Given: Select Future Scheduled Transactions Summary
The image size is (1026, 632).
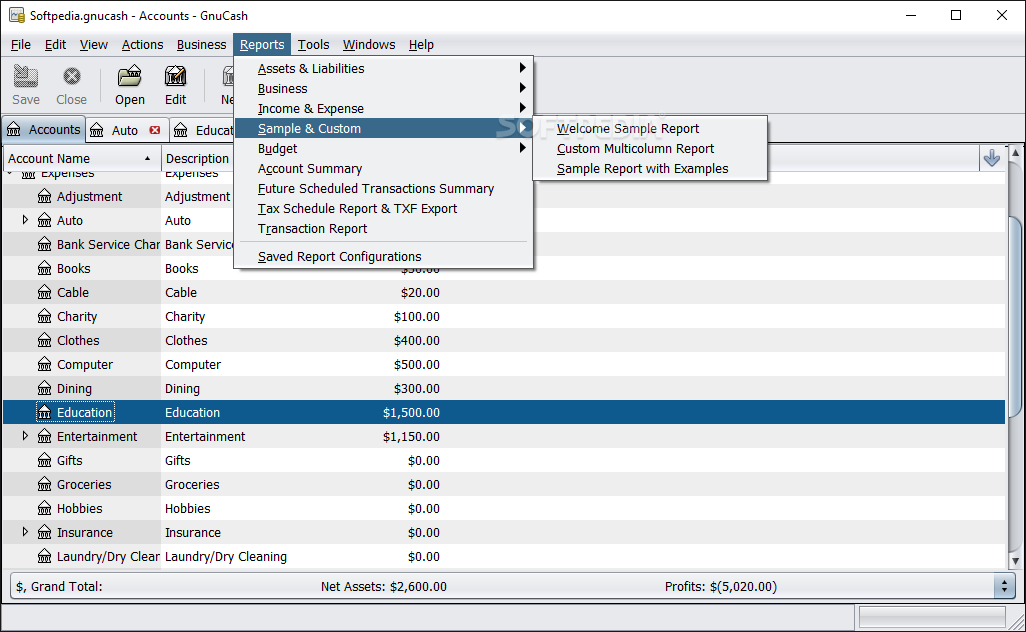Looking at the screenshot, I should click(x=383, y=188).
